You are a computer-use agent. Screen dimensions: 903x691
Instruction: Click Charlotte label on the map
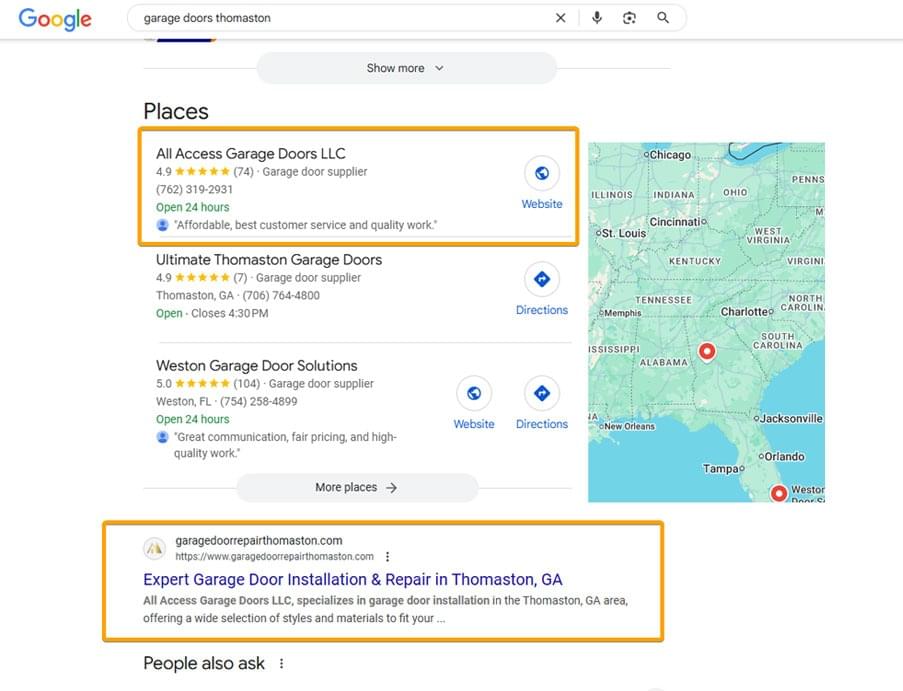point(745,312)
